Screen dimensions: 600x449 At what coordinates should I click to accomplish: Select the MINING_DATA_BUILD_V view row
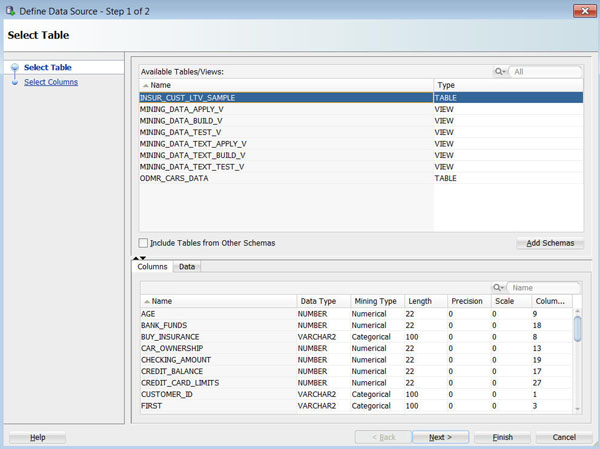181,121
